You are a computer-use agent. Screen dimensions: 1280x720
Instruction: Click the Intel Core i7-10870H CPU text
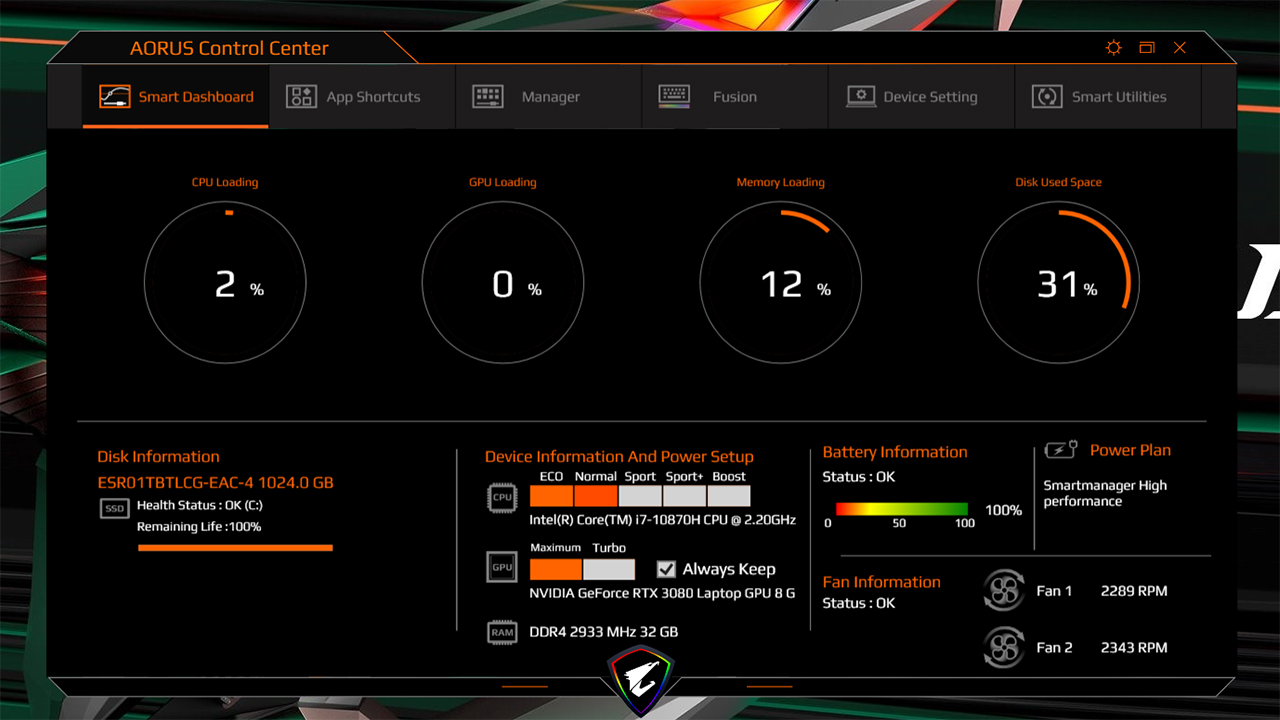[x=662, y=520]
